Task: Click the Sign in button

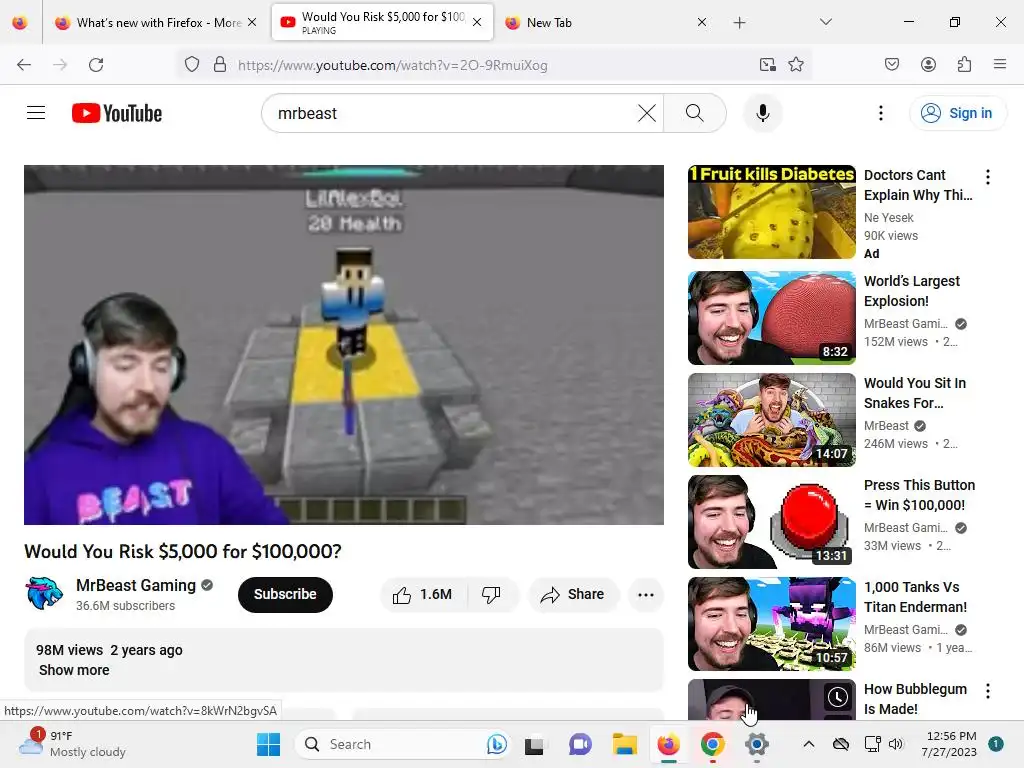Action: coord(957,113)
